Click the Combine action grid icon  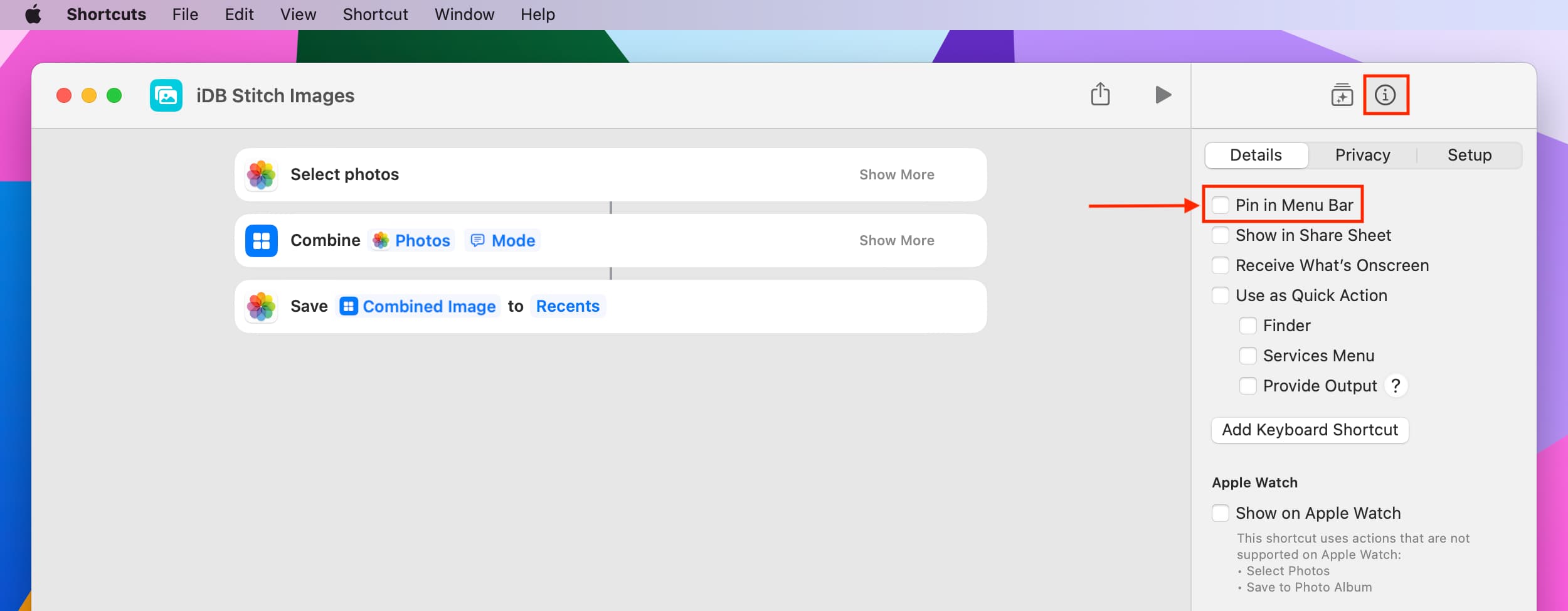coord(262,241)
